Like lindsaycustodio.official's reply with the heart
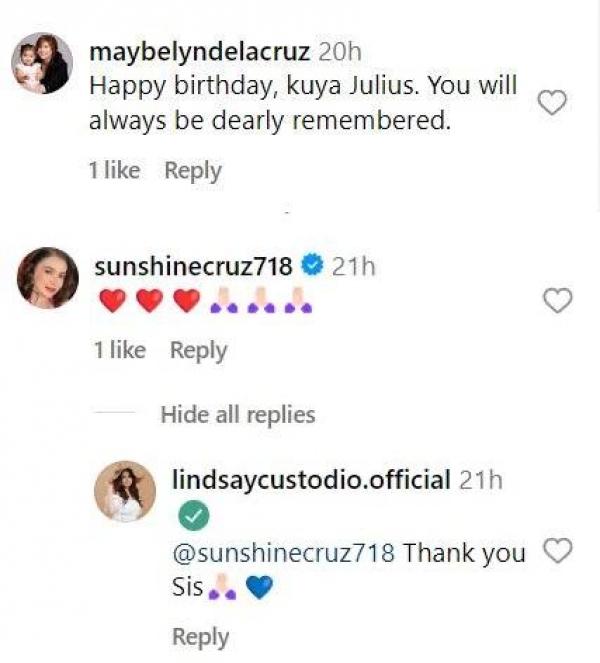Screen dimensions: 600x663 click(557, 551)
